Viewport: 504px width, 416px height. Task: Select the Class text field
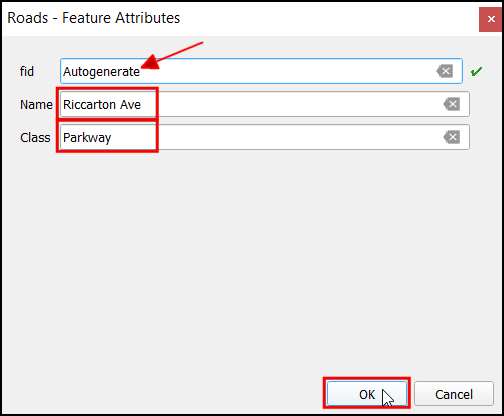tap(265, 137)
